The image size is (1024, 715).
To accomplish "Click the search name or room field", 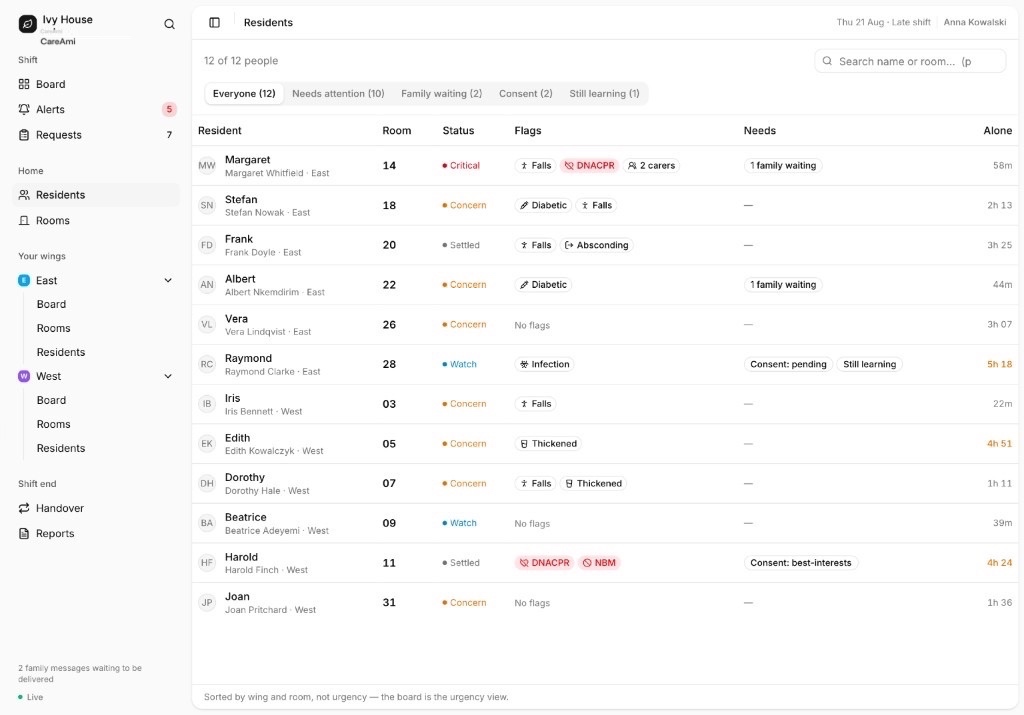I will (x=910, y=61).
